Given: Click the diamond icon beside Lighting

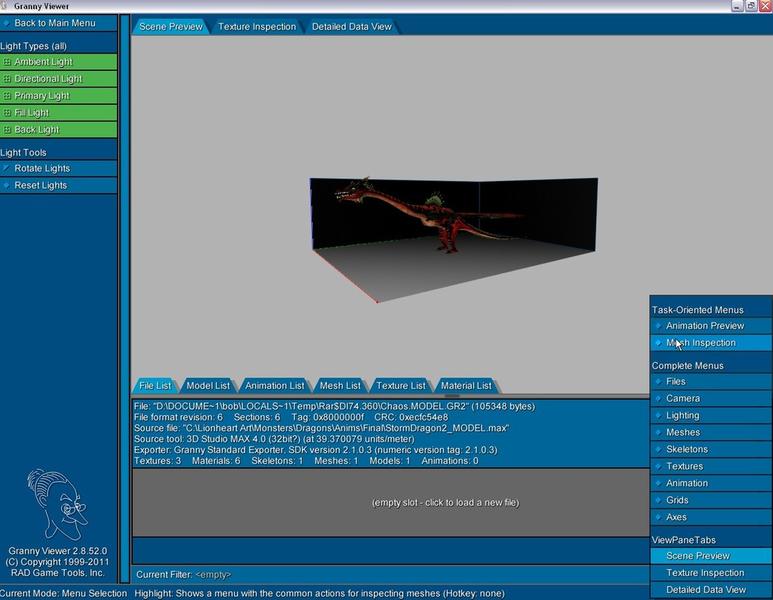Looking at the screenshot, I should pyautogui.click(x=659, y=416).
